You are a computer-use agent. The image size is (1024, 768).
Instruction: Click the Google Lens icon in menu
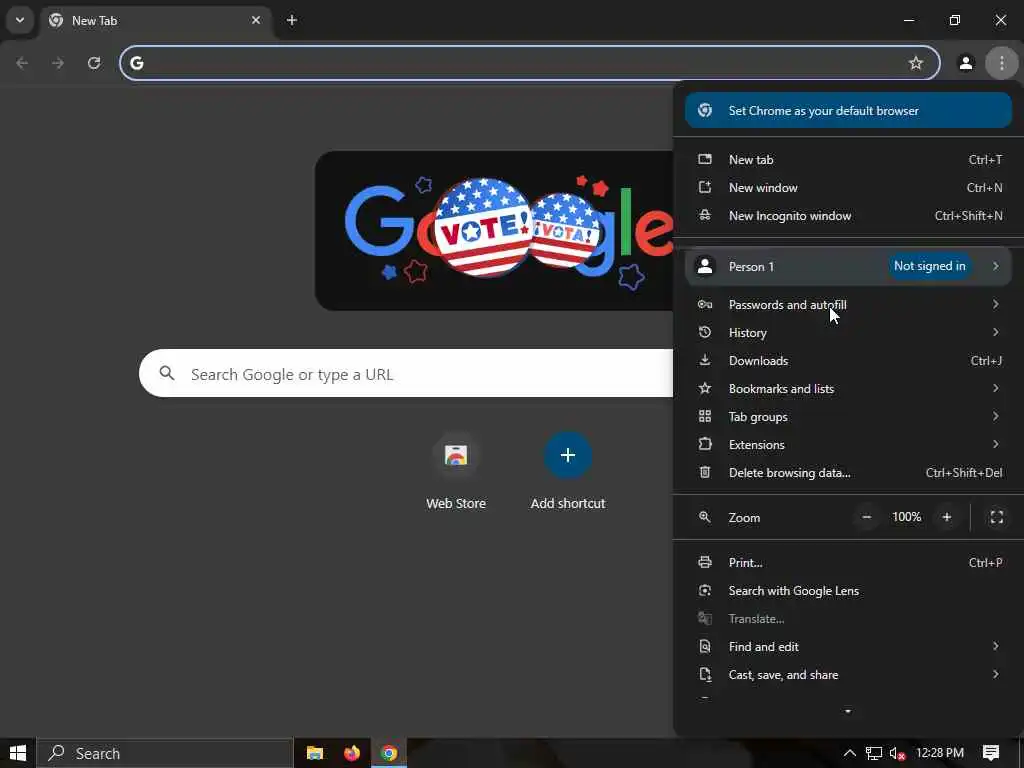pyautogui.click(x=705, y=590)
